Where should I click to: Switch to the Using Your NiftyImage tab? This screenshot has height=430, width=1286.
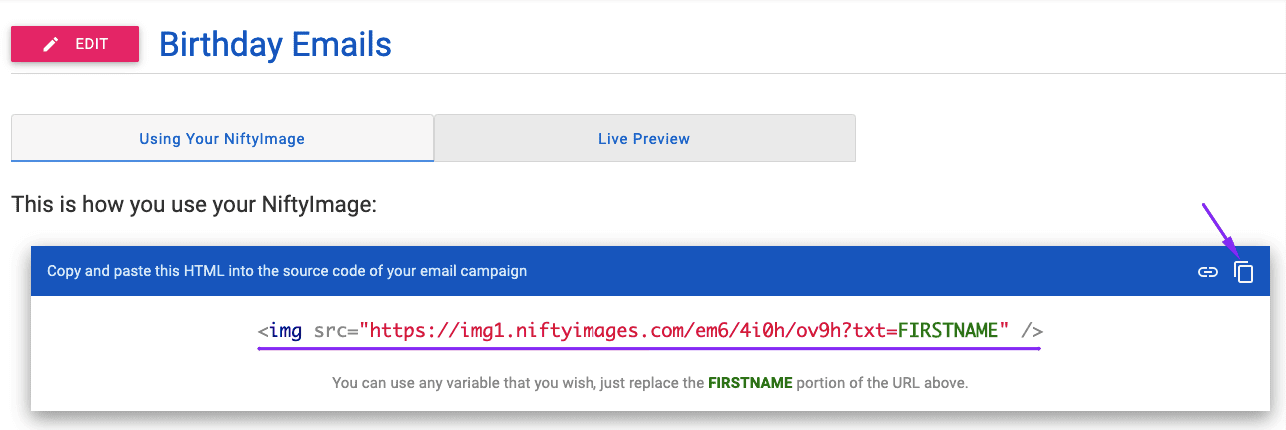pyautogui.click(x=222, y=138)
